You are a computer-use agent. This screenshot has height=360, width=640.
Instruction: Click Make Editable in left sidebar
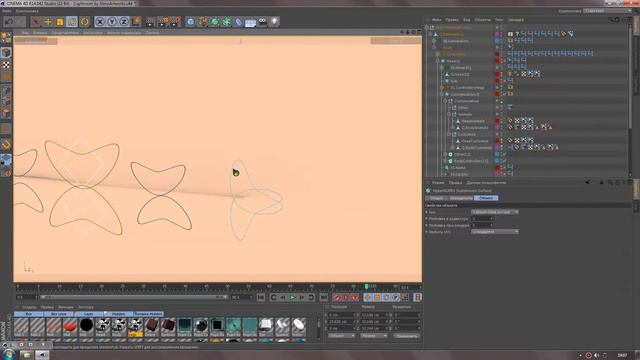click(x=6, y=38)
